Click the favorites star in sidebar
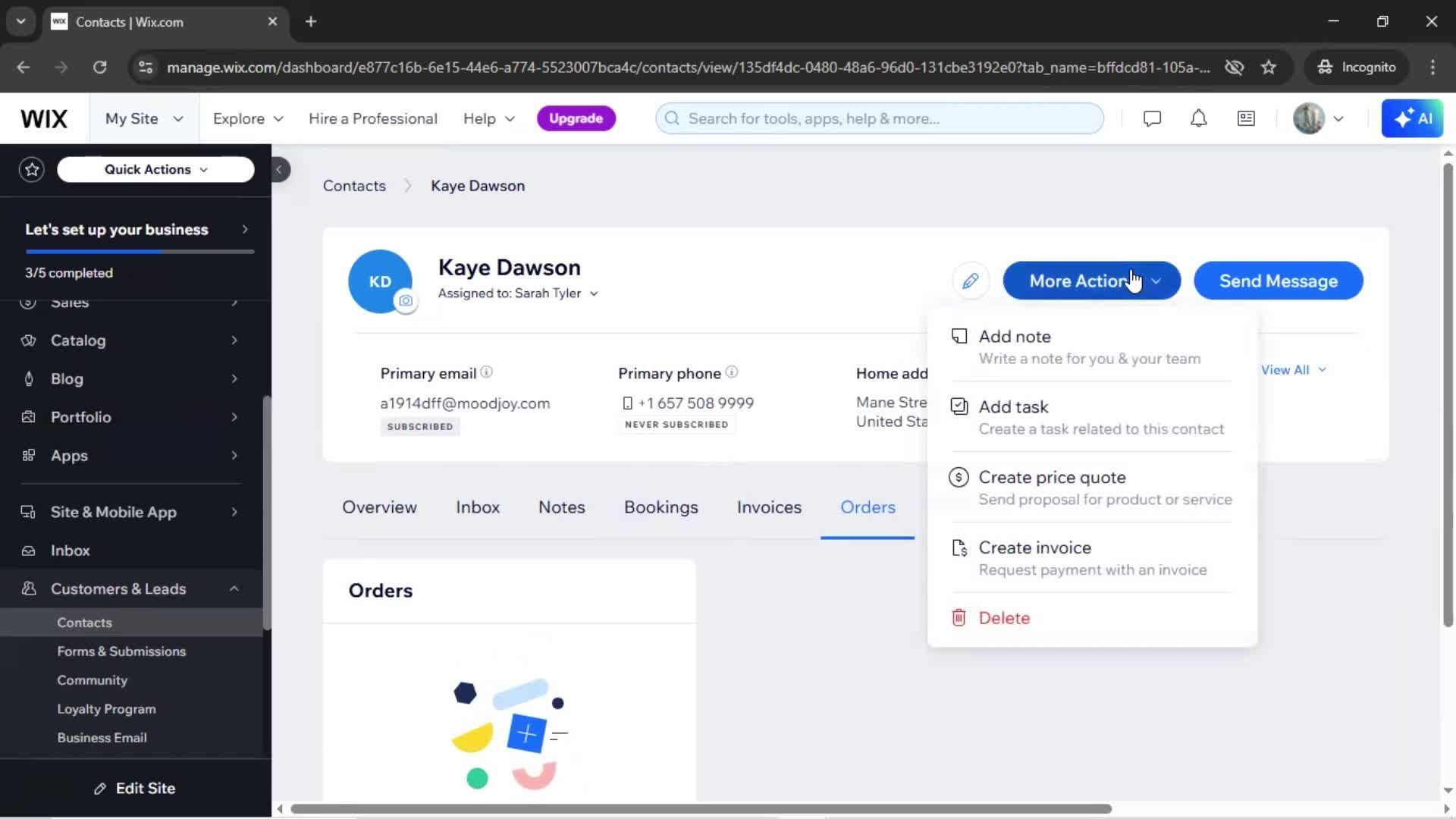This screenshot has height=819, width=1456. [32, 169]
